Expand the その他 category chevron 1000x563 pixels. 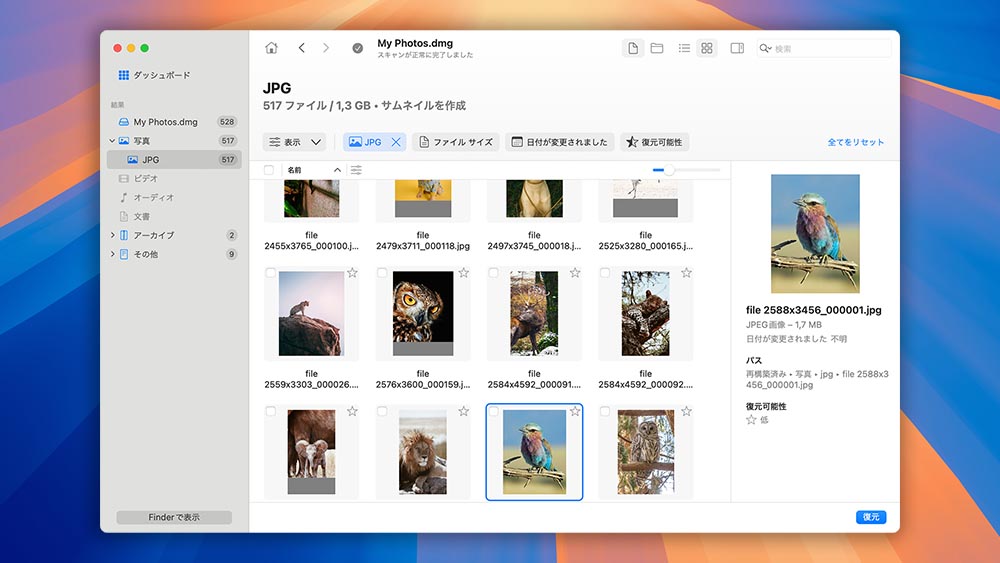pyautogui.click(x=112, y=254)
